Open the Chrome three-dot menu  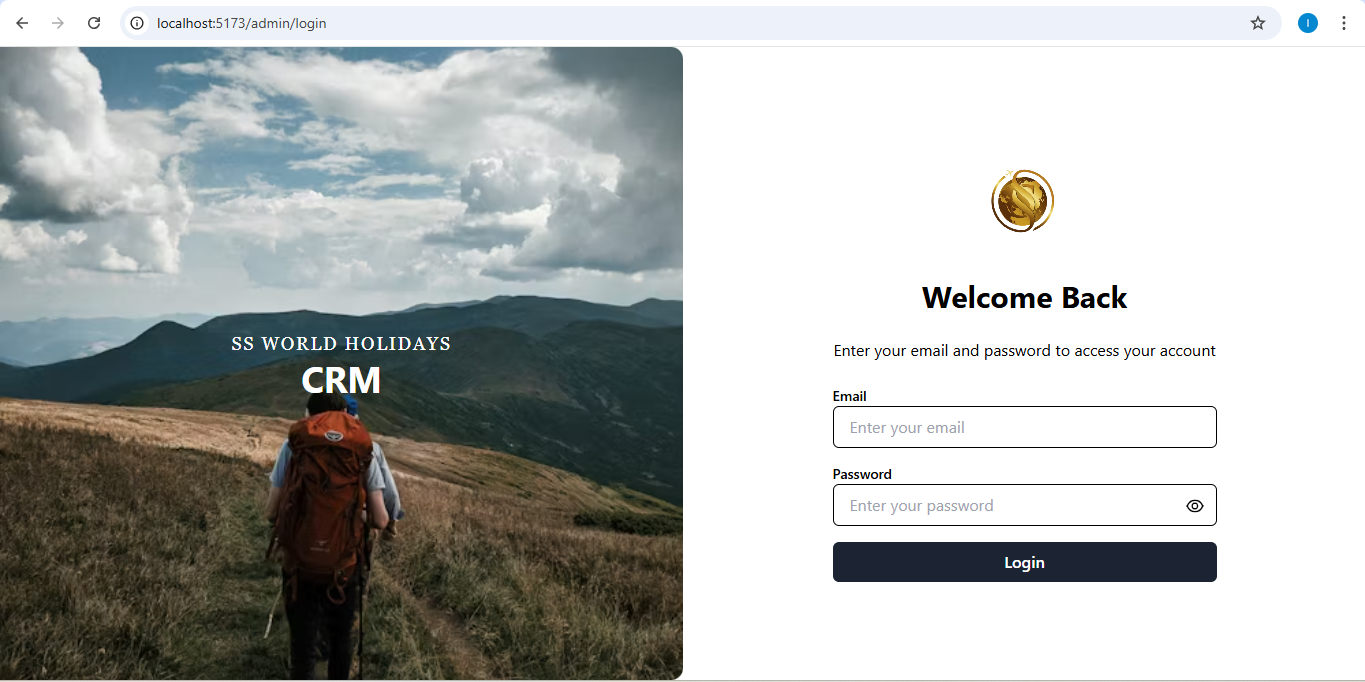(x=1344, y=23)
